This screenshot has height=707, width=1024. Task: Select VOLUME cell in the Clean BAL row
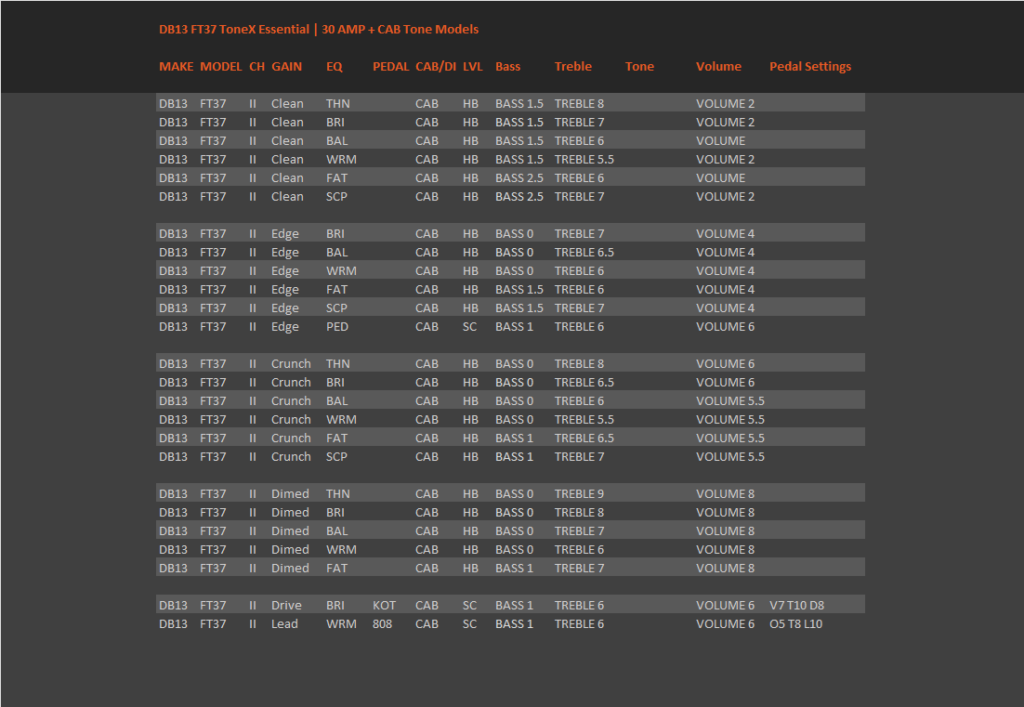(x=720, y=141)
